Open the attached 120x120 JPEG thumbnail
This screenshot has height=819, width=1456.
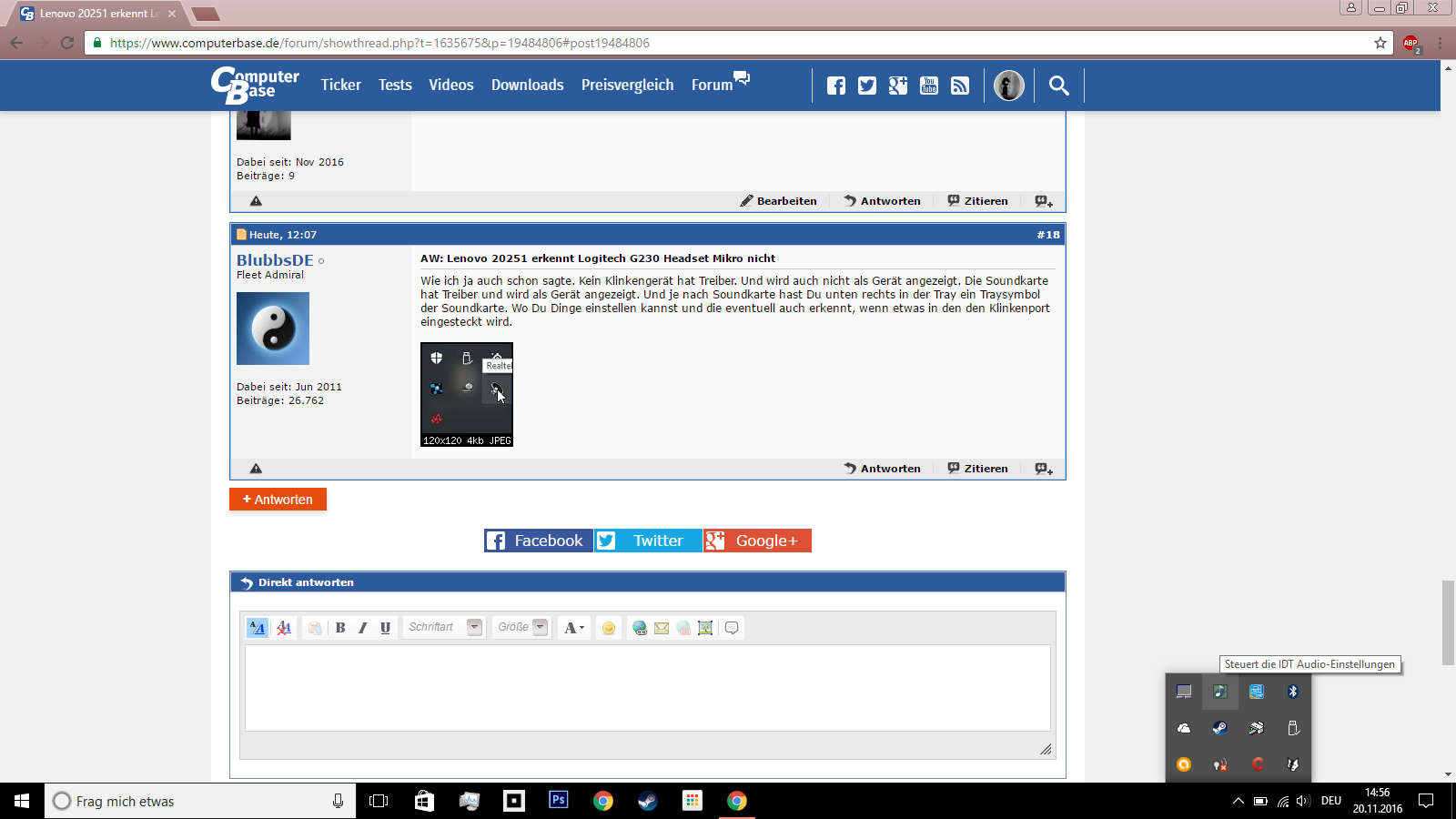(467, 394)
